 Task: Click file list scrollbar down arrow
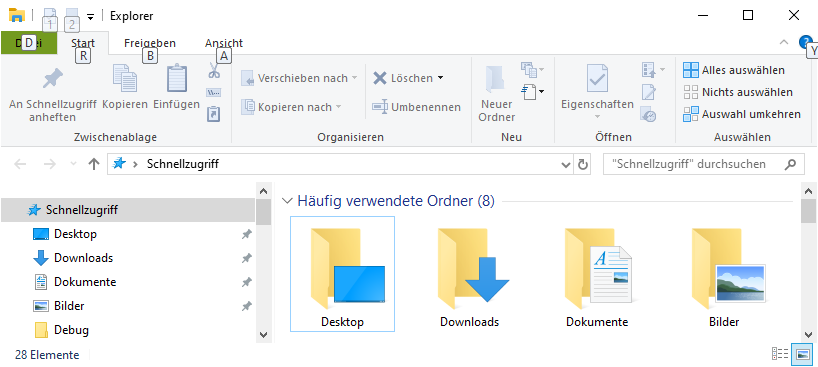click(809, 335)
